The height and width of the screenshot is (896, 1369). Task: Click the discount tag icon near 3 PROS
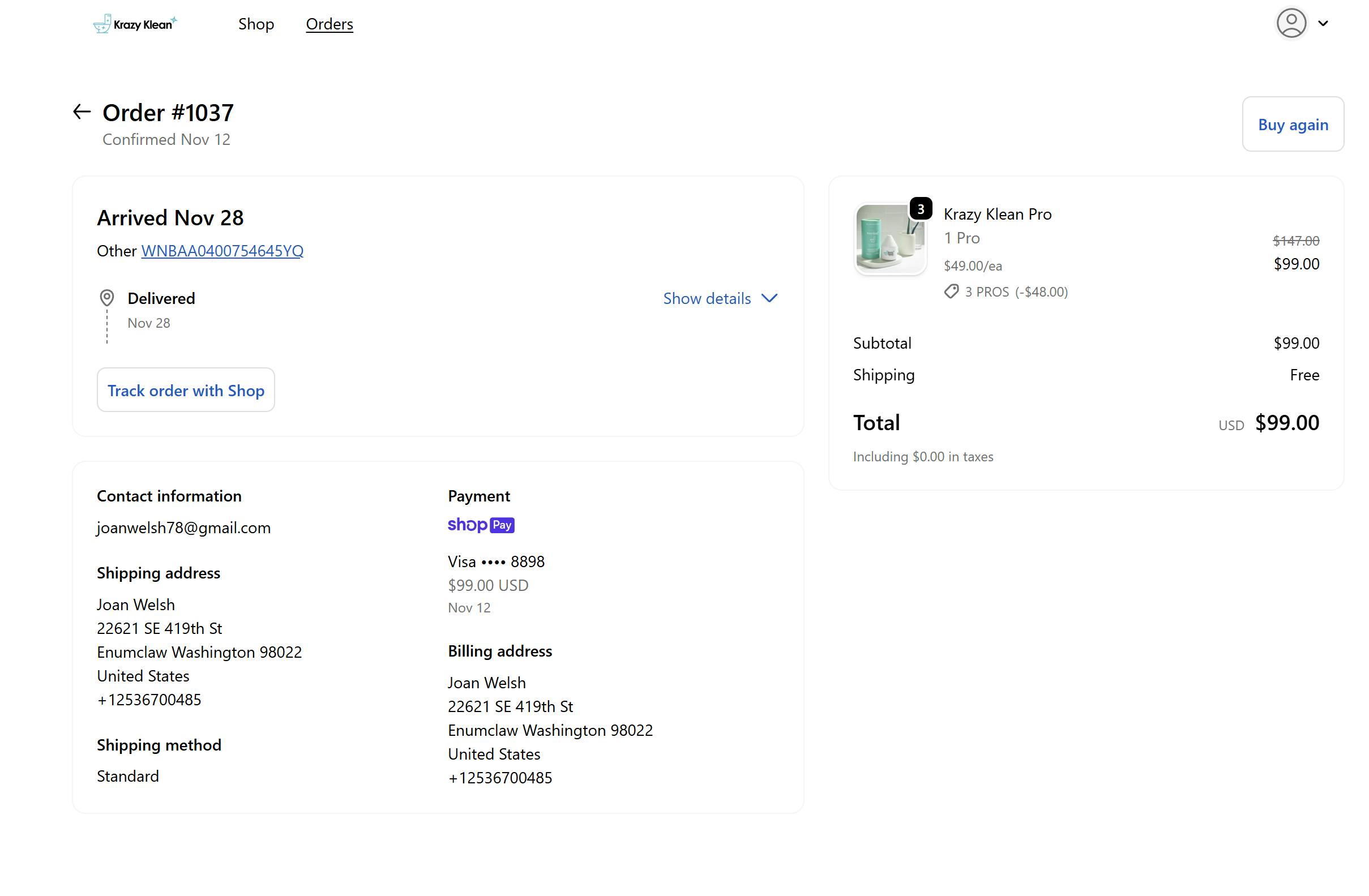[951, 291]
